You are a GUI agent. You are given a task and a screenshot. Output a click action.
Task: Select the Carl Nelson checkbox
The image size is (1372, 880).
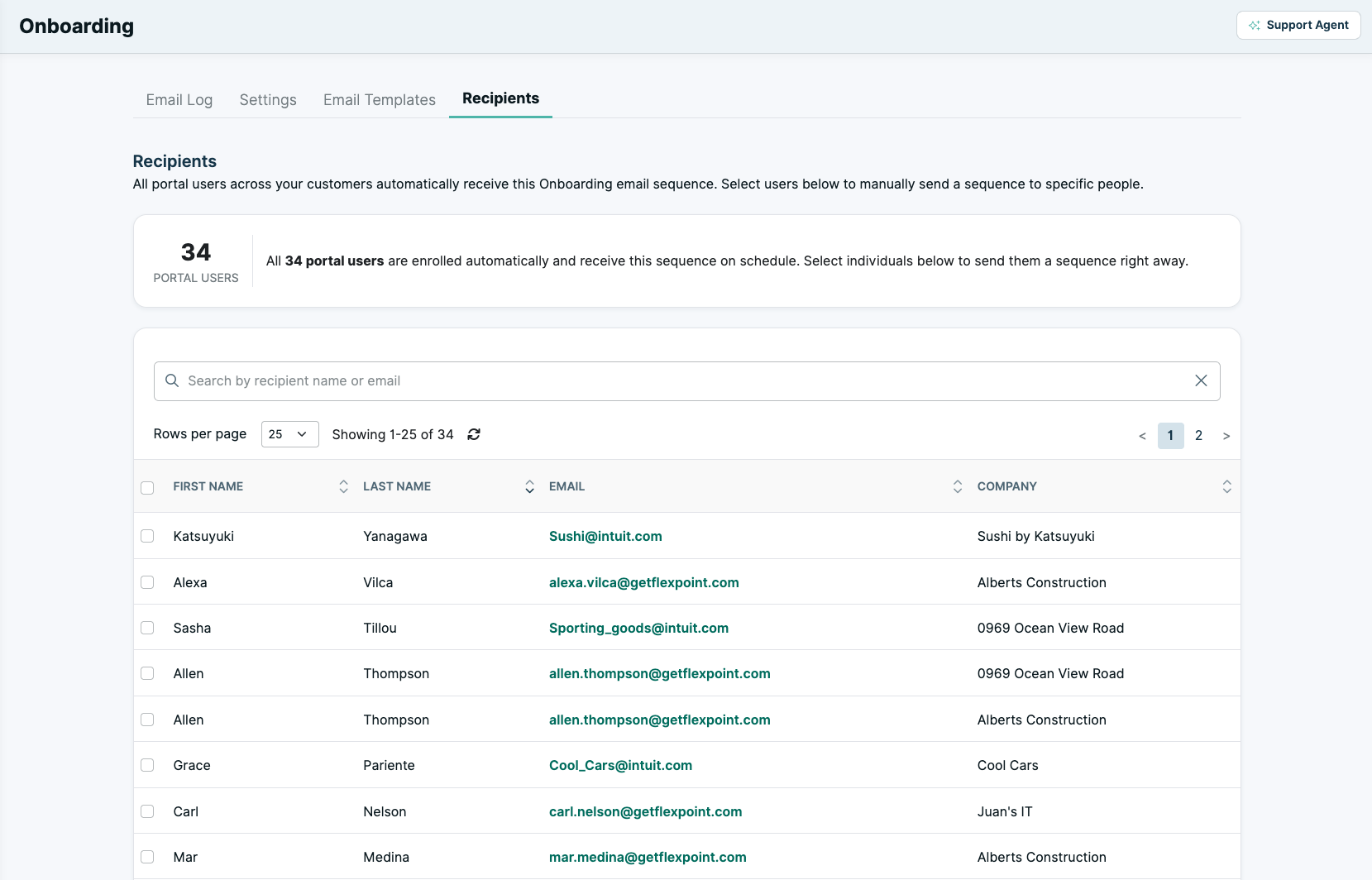[147, 811]
